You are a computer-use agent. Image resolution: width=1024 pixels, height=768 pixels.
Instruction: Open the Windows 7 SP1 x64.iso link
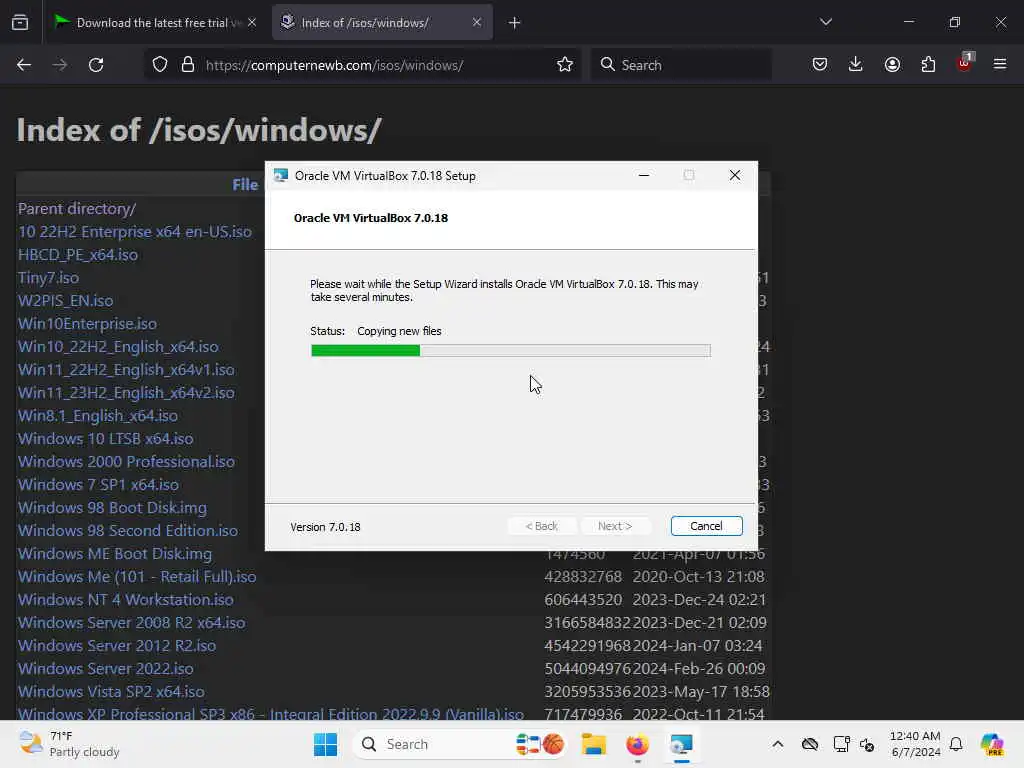[98, 484]
